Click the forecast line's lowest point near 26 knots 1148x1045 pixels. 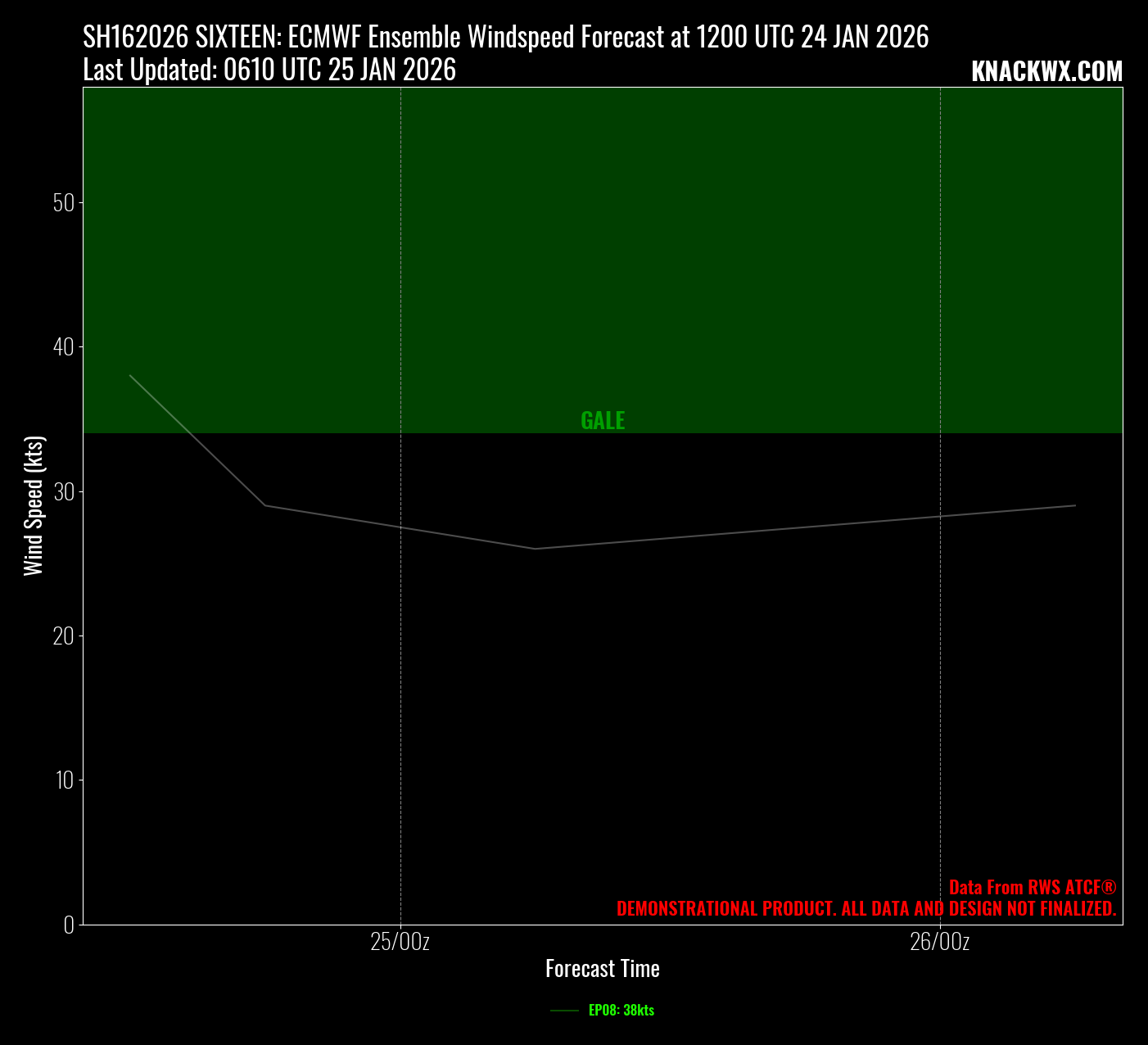pos(535,549)
